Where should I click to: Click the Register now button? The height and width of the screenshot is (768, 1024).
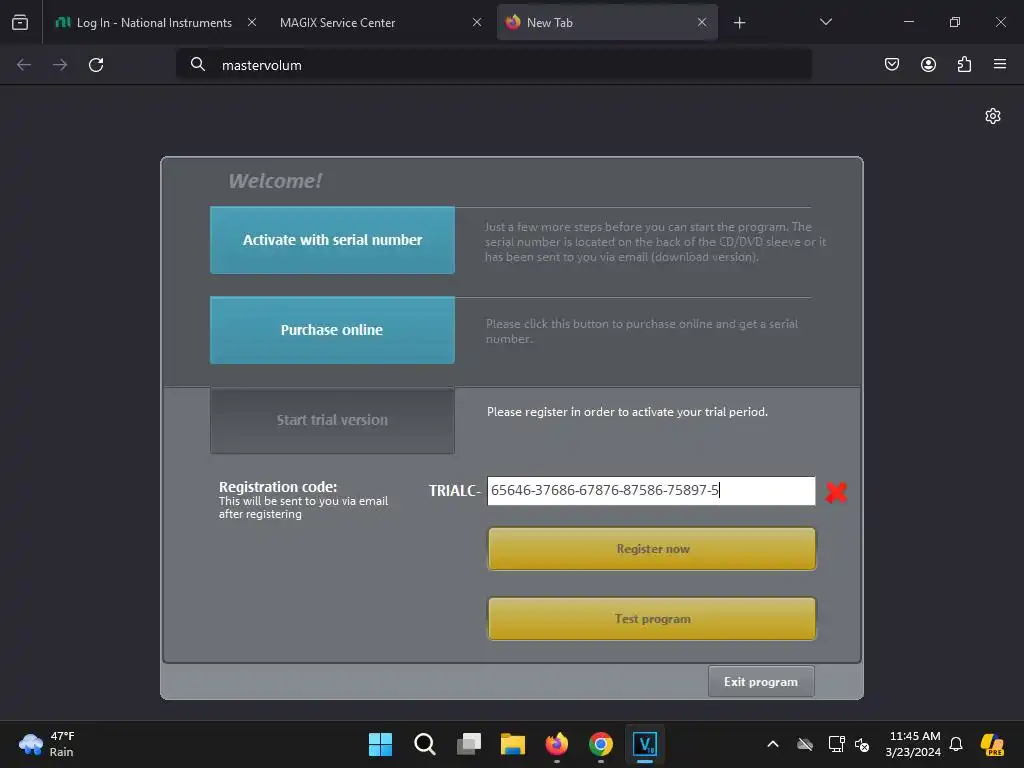(x=652, y=549)
